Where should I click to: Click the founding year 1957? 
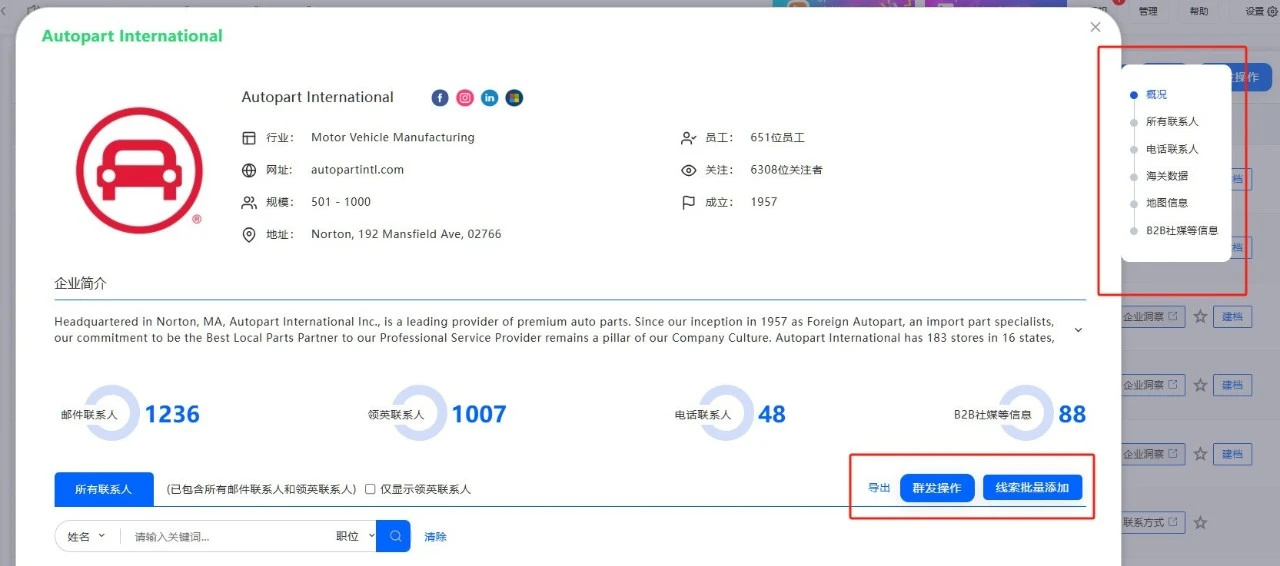point(764,202)
